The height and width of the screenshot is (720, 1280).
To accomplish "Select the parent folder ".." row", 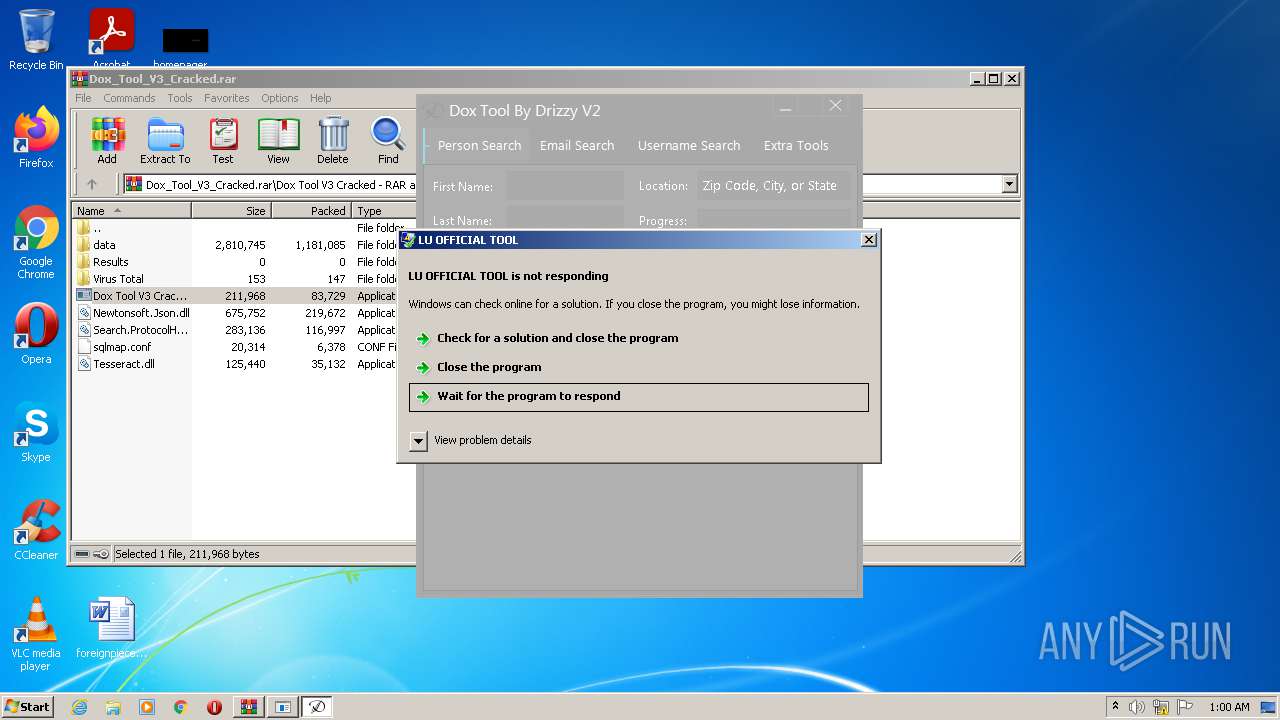I will click(244, 228).
